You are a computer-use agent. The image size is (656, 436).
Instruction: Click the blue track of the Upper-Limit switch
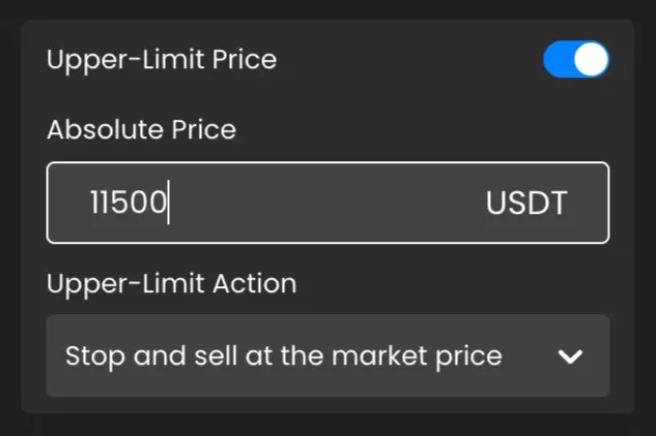[x=559, y=59]
